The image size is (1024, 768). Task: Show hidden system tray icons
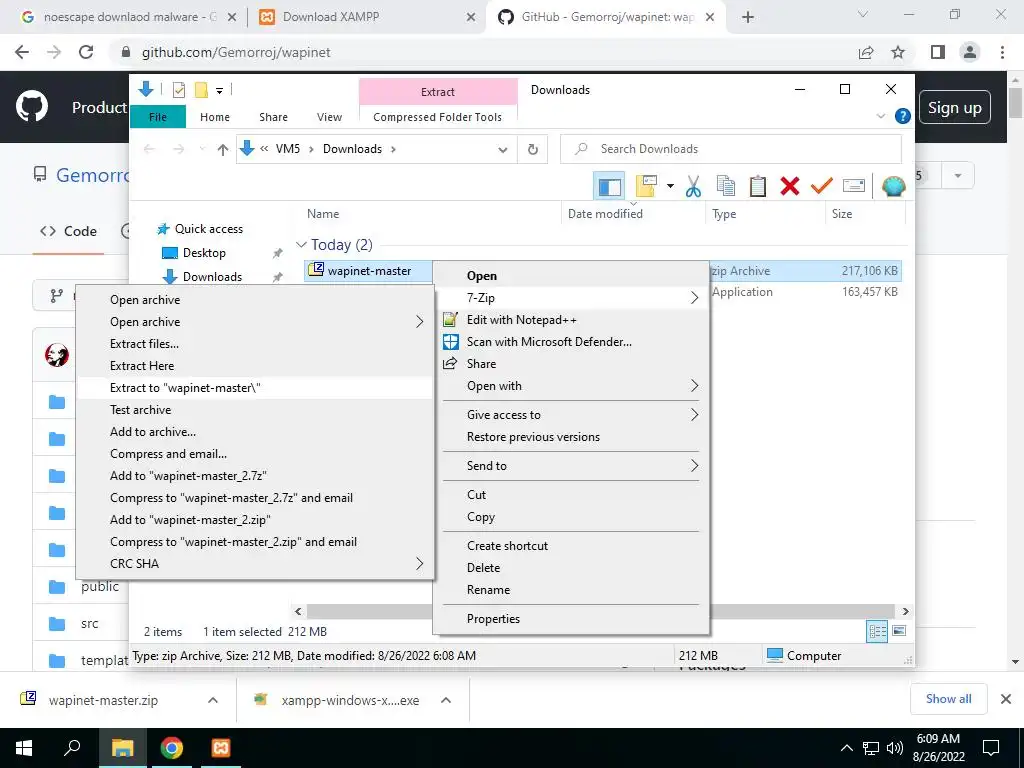[x=846, y=748]
